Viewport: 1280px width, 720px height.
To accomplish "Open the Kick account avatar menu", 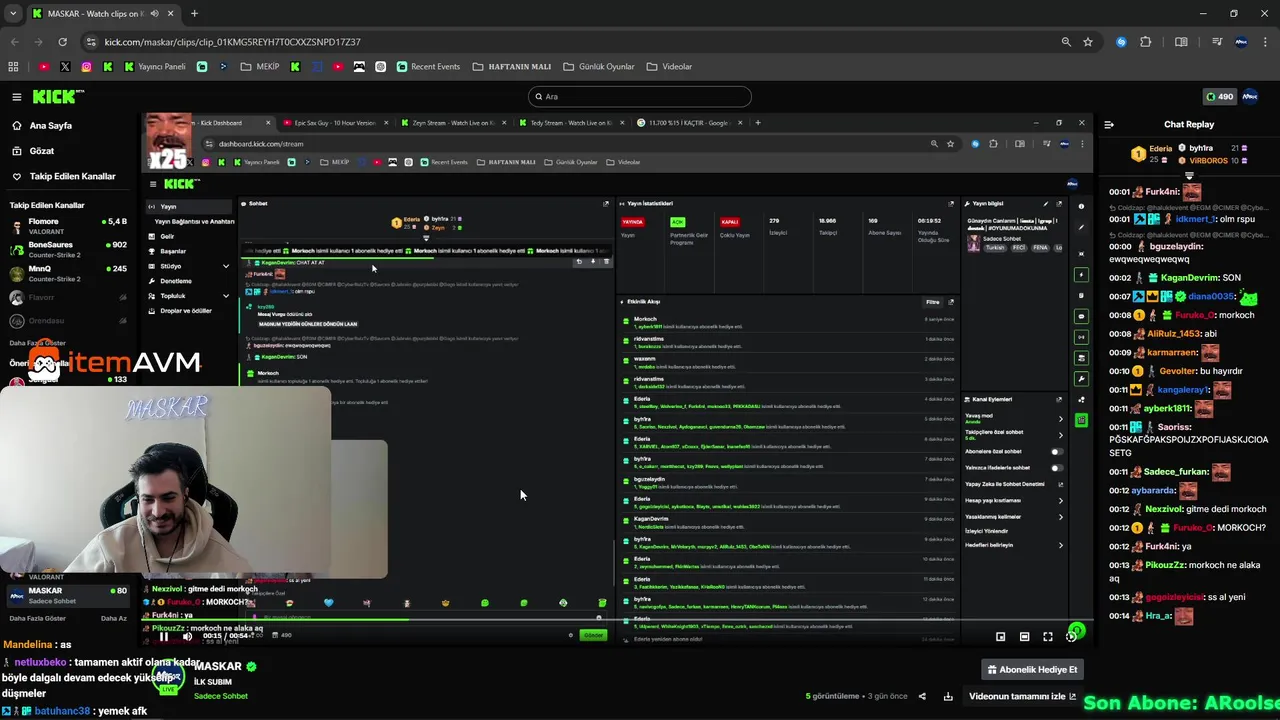I will [1250, 97].
